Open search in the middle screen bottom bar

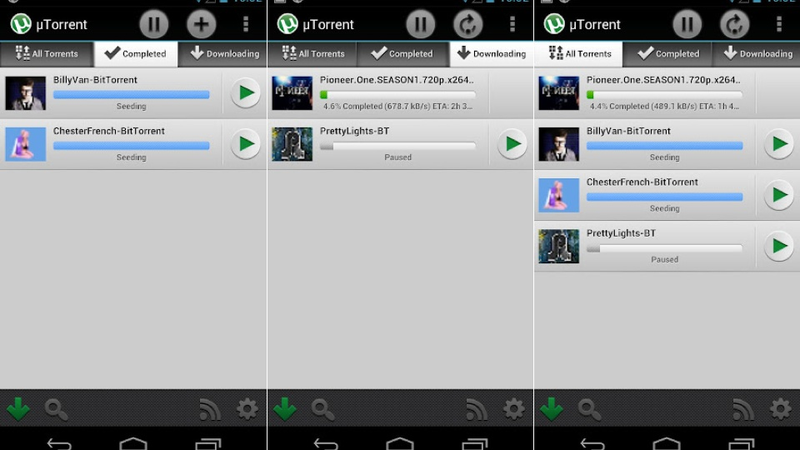pos(323,409)
